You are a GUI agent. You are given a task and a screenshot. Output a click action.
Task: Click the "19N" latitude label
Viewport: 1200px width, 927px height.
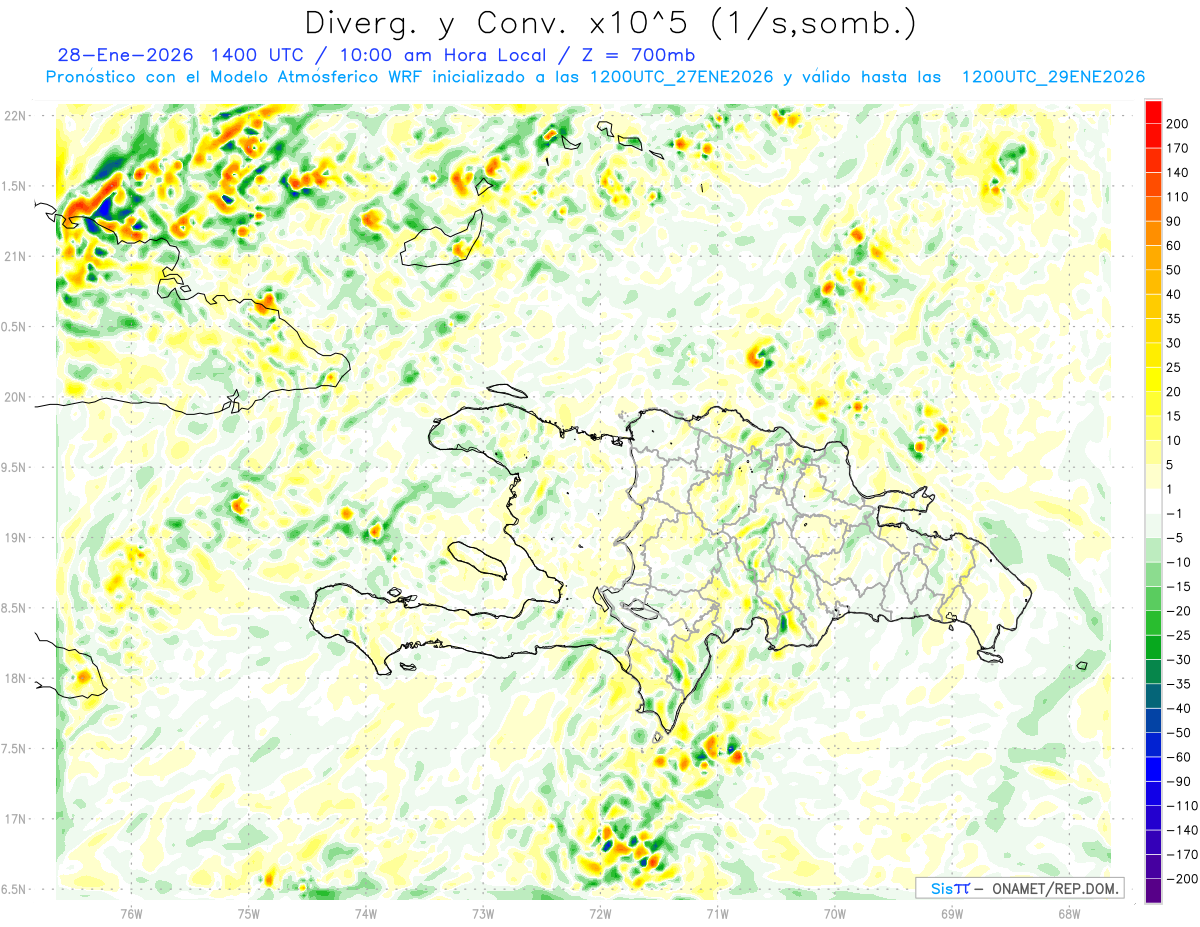[x=16, y=538]
